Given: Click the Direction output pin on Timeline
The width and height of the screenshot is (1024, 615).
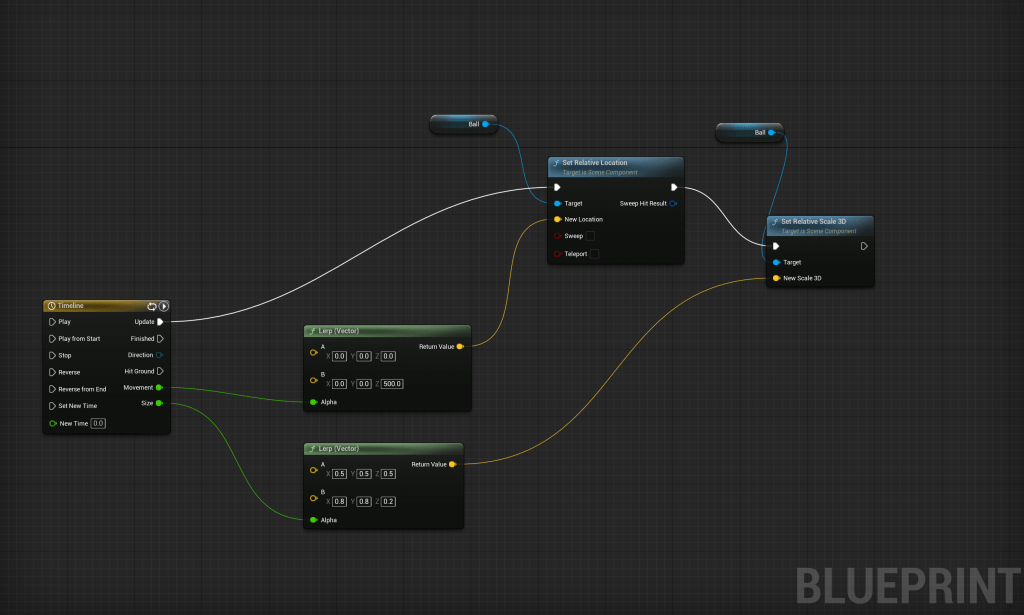Looking at the screenshot, I should pos(160,355).
